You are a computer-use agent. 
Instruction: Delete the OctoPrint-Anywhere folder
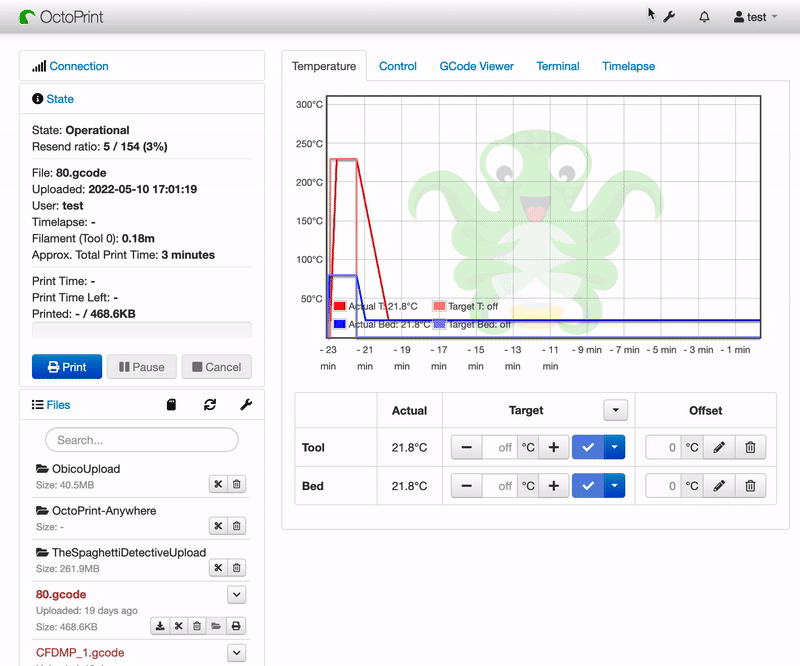click(237, 526)
